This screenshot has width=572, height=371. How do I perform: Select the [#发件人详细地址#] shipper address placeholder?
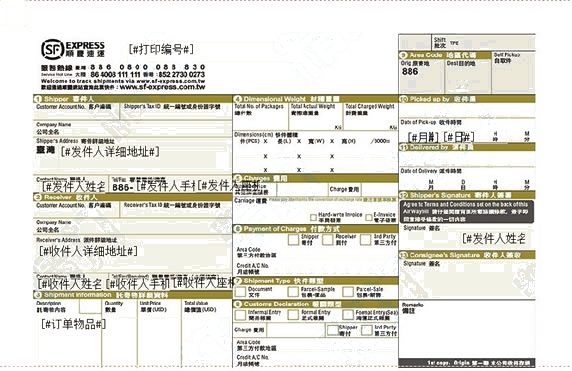point(110,152)
